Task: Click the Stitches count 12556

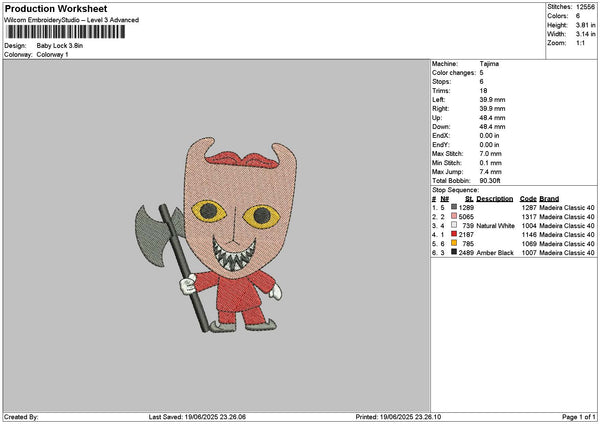Action: click(585, 7)
